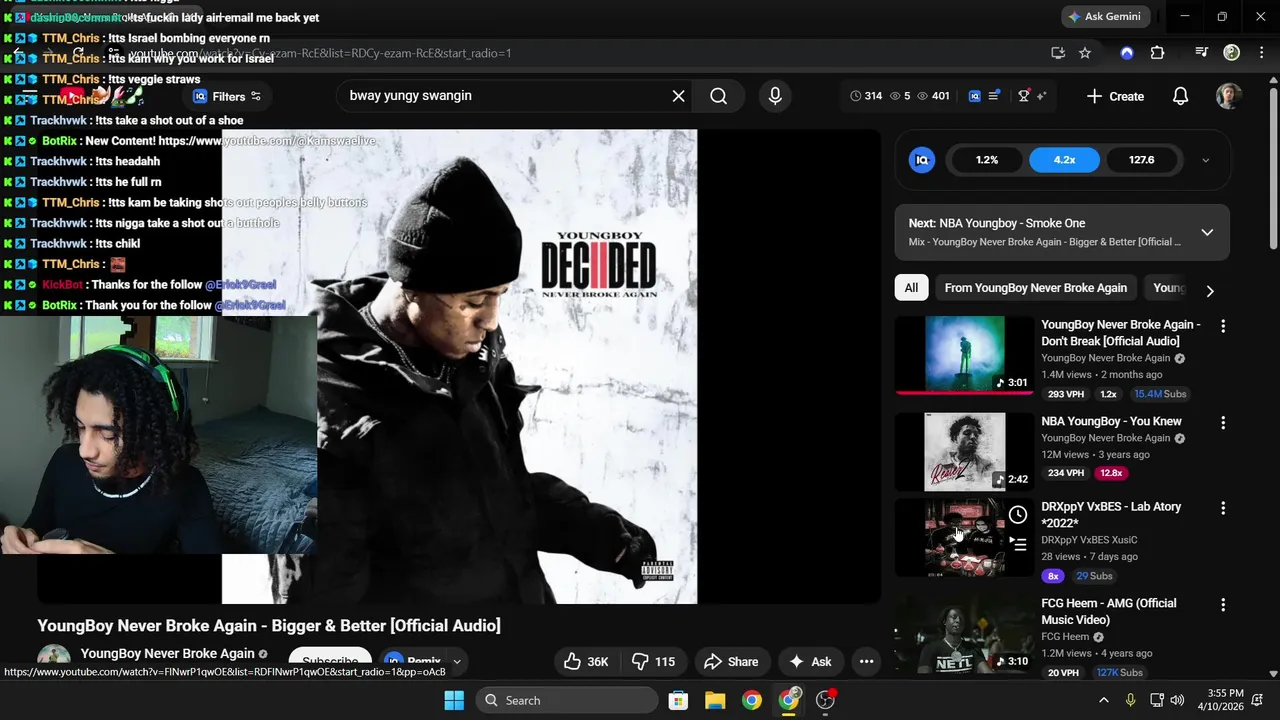Screen dimensions: 1280x720
Task: Open options menu for 'FCG Heem - AMG' video
Action: (x=1222, y=605)
